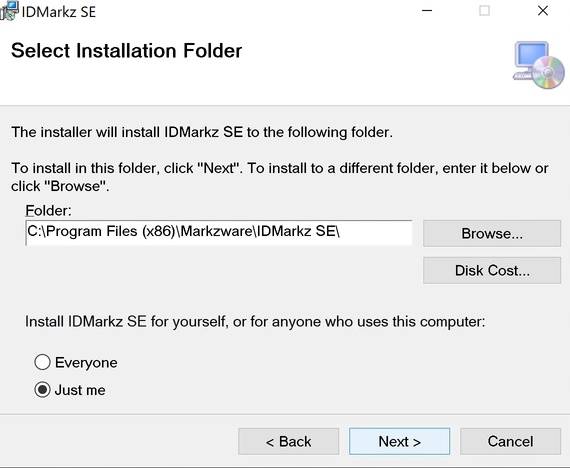Open the Disk Cost dialog
The height and width of the screenshot is (468, 570).
pyautogui.click(x=492, y=270)
